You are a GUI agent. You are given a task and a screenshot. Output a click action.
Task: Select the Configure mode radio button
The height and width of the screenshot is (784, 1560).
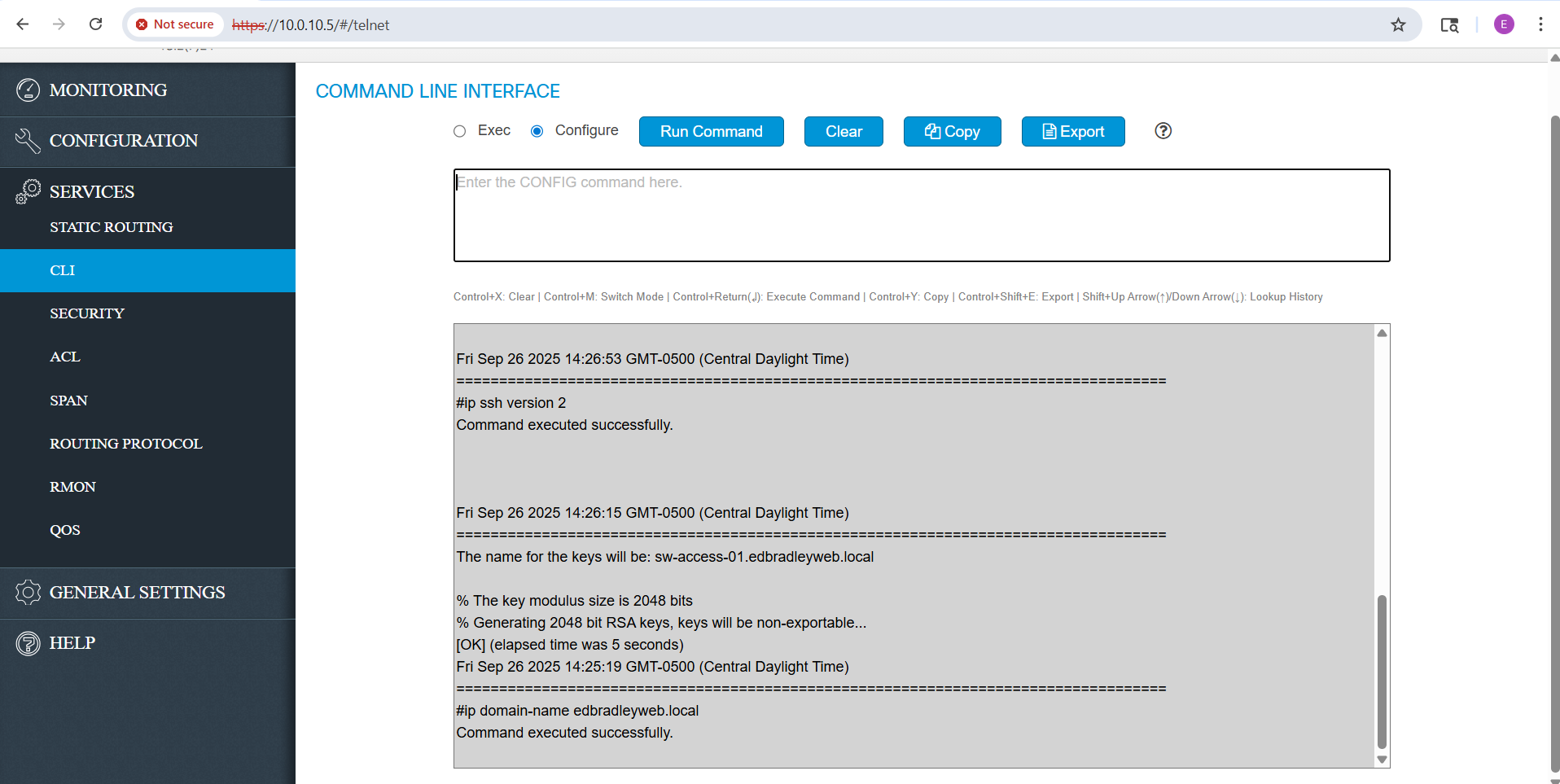tap(537, 131)
